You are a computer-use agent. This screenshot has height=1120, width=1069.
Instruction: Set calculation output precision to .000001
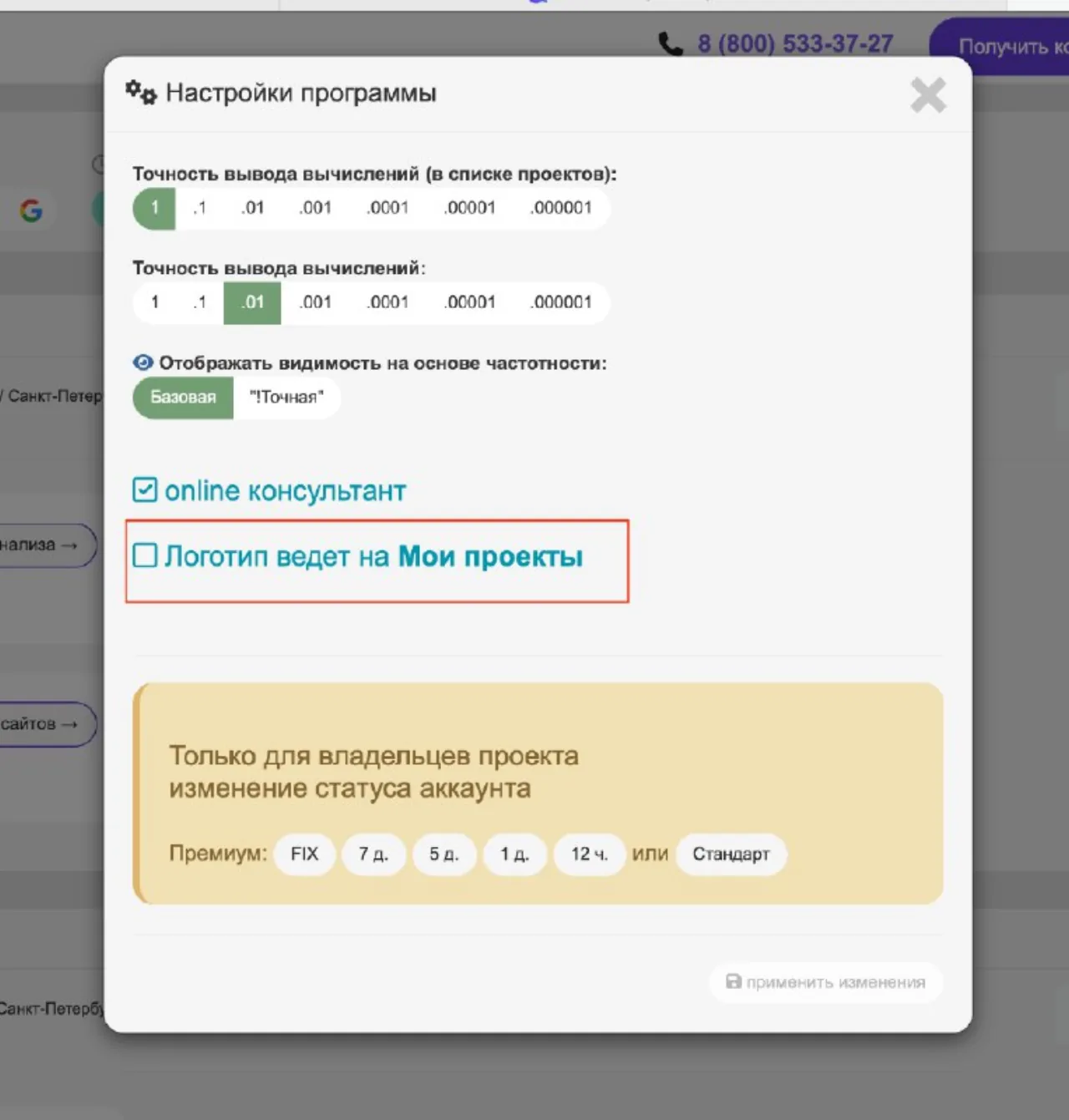point(561,302)
